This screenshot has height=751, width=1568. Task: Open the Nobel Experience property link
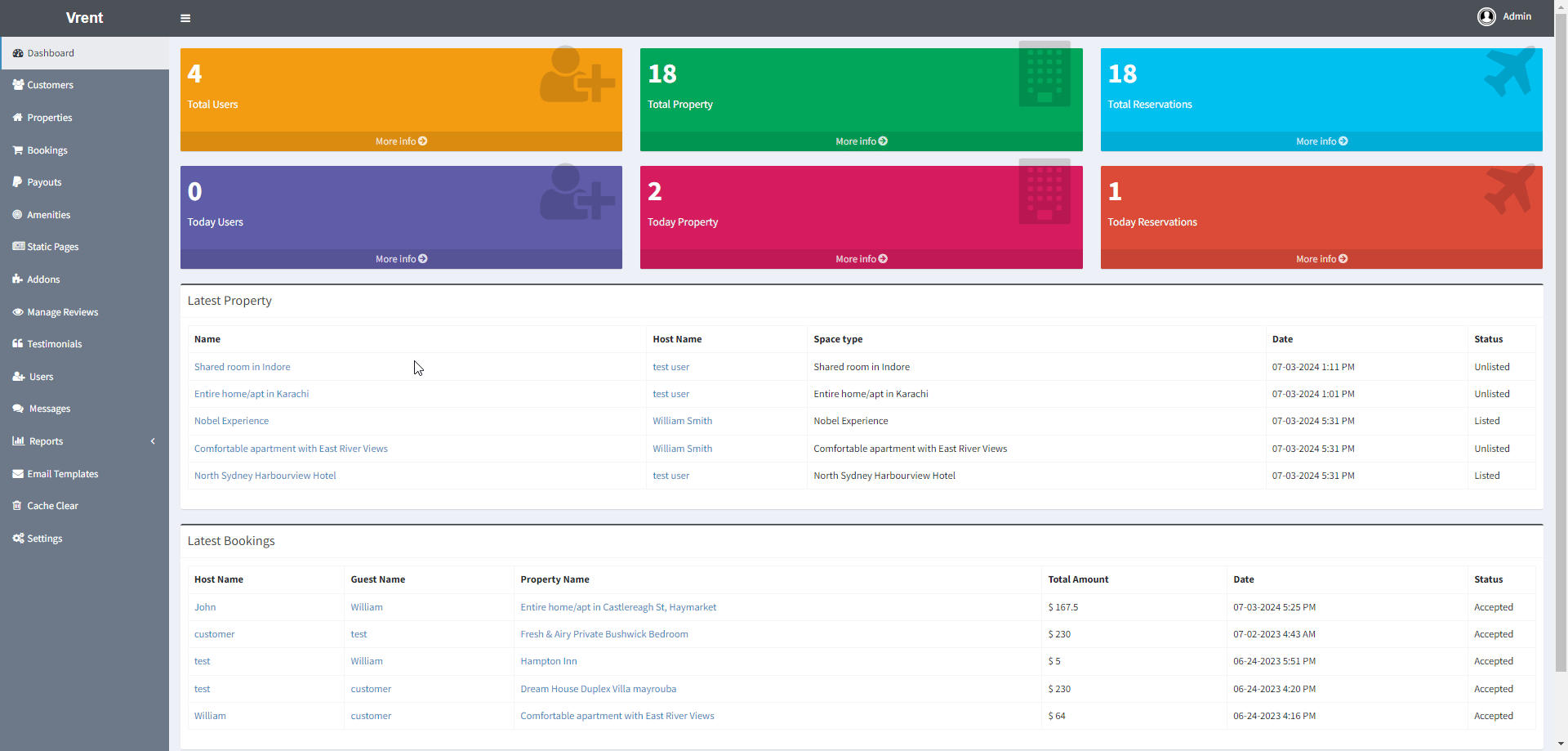point(231,421)
